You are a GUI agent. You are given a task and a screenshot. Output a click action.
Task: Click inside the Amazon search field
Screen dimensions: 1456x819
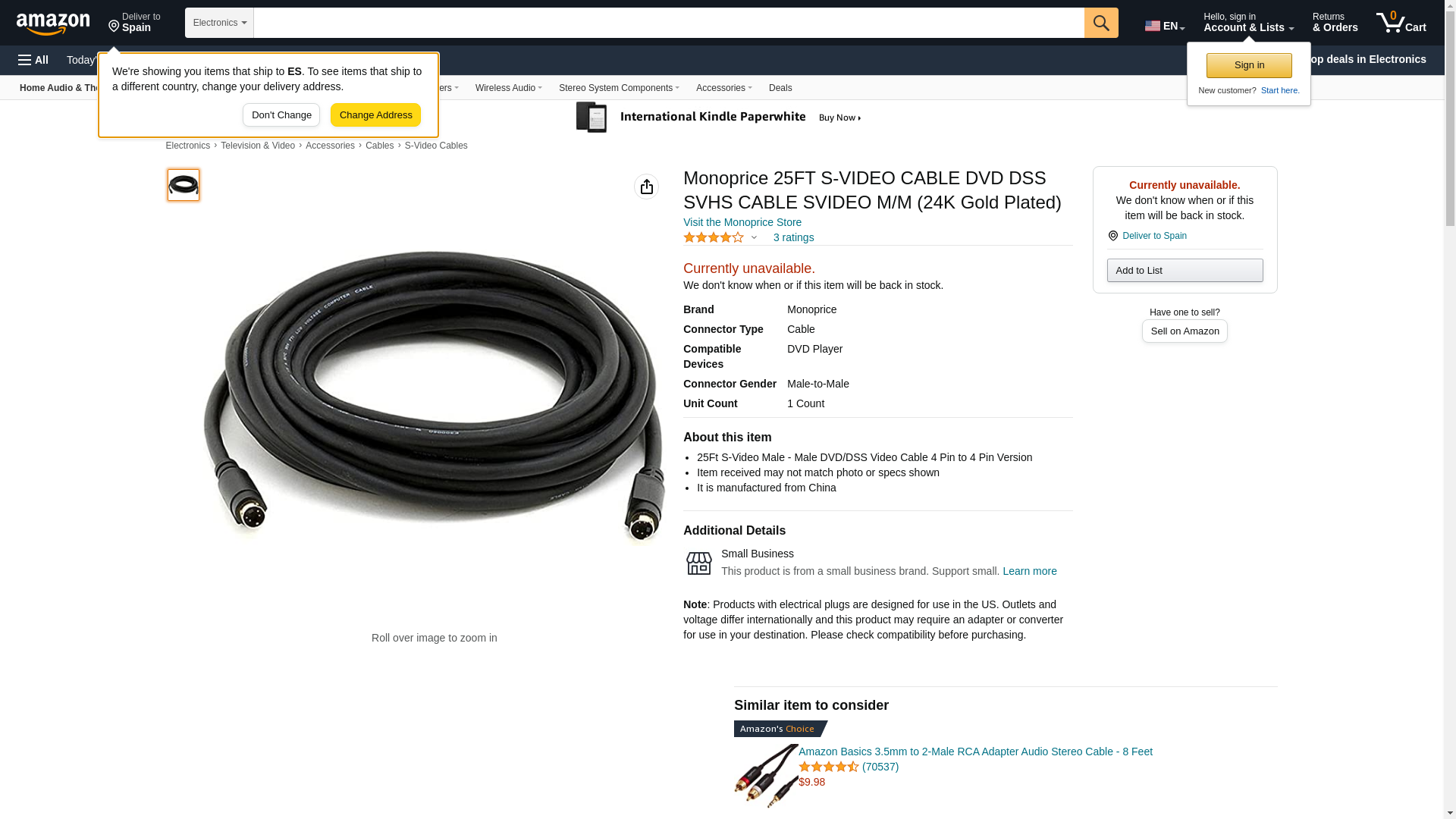(669, 23)
